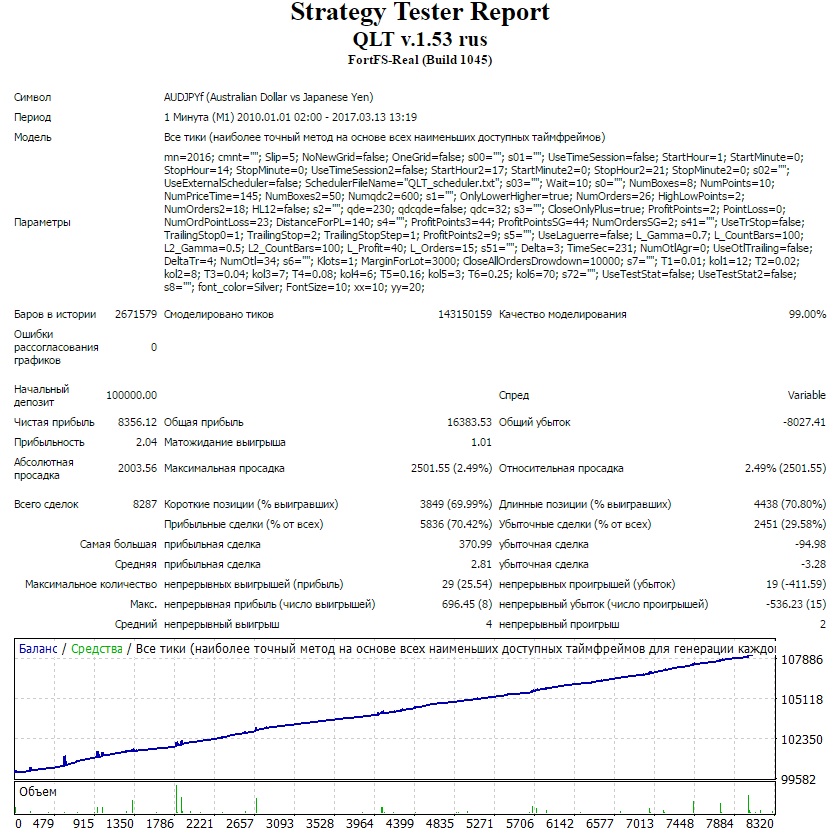This screenshot has height=835, width=836.
Task: Click 'Всего сделок' label
Action: pos(46,504)
